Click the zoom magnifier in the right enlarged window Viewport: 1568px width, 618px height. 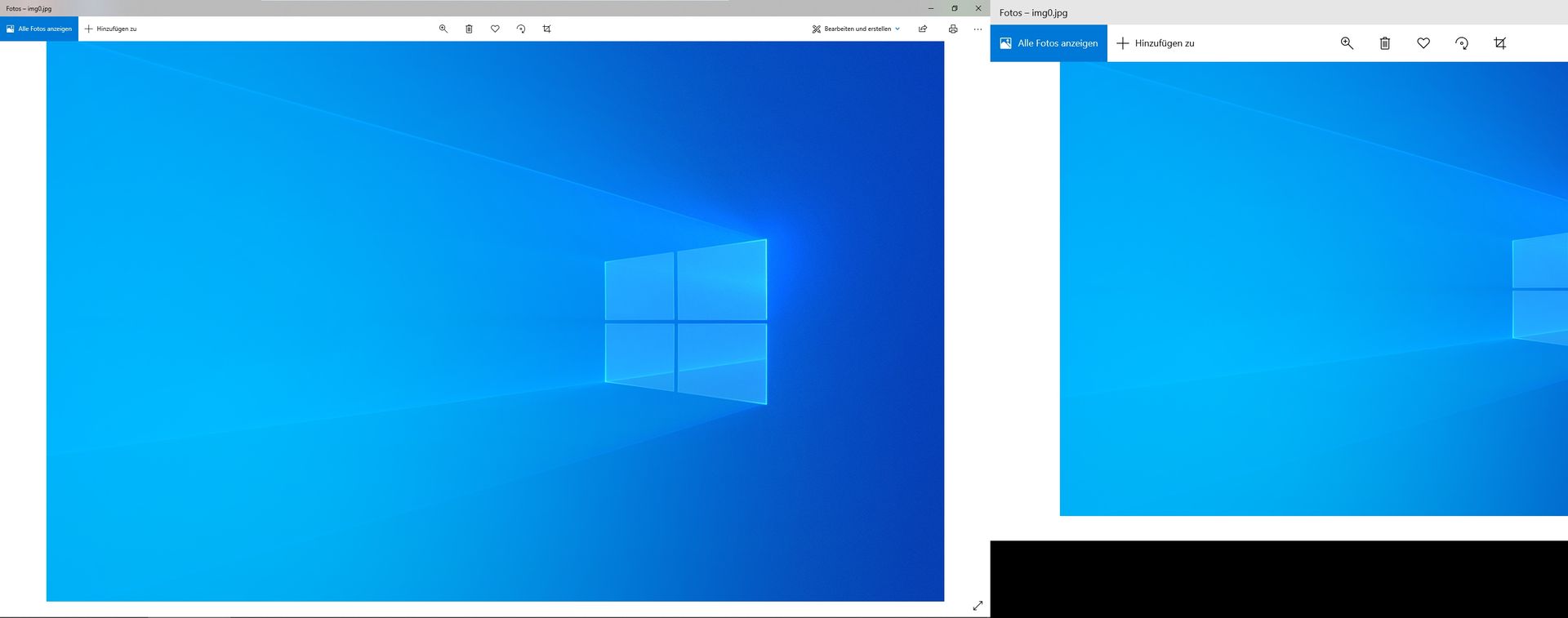click(x=1347, y=43)
